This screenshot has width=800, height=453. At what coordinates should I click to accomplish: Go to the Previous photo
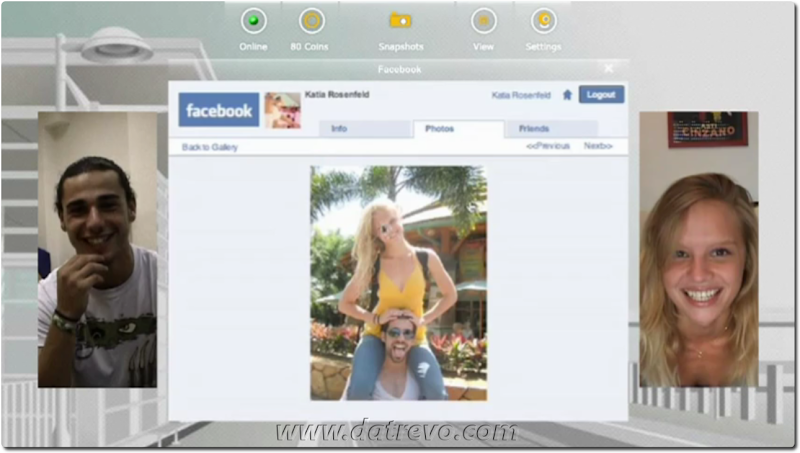[x=548, y=146]
